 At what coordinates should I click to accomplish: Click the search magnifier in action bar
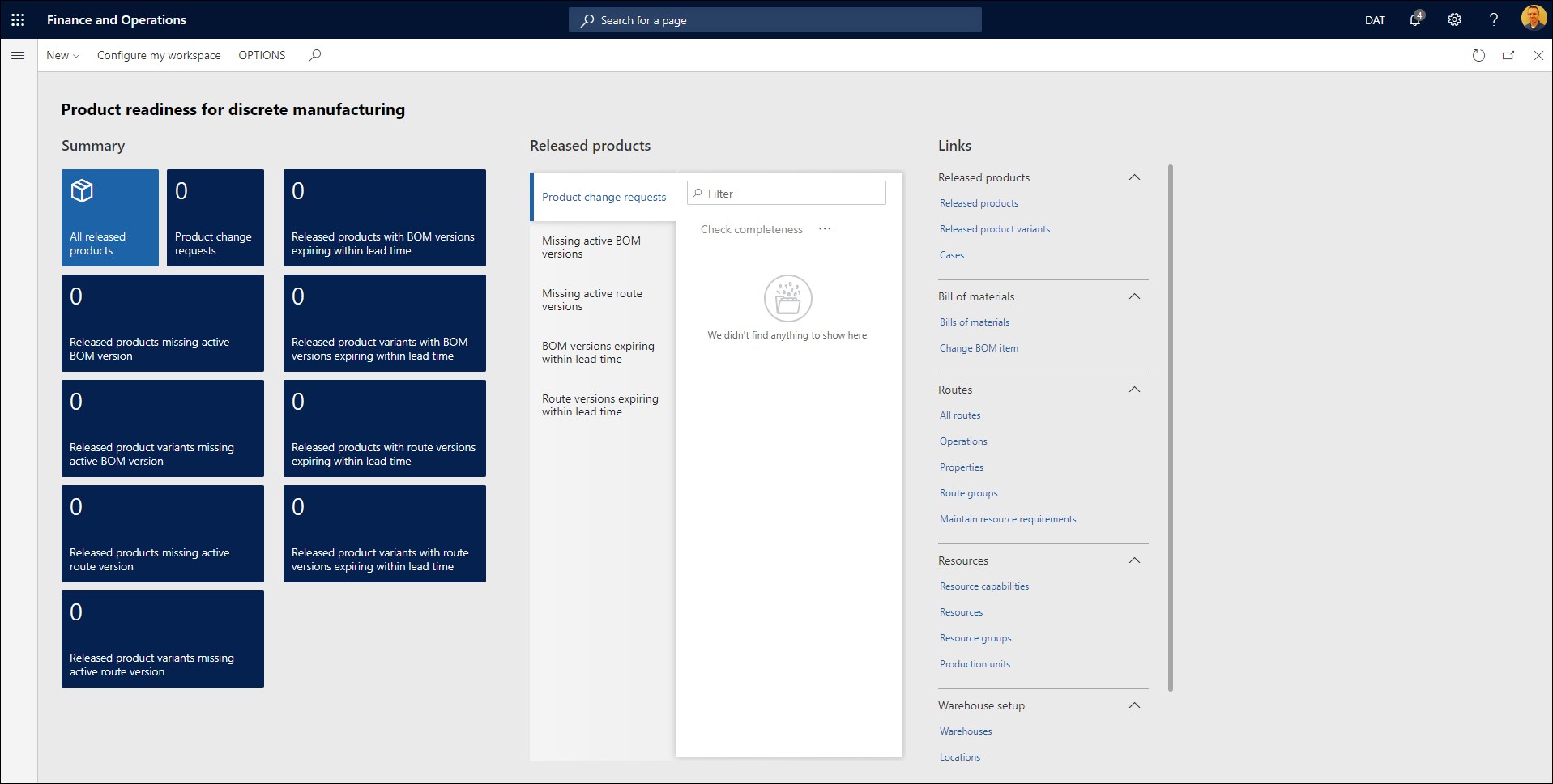tap(315, 55)
